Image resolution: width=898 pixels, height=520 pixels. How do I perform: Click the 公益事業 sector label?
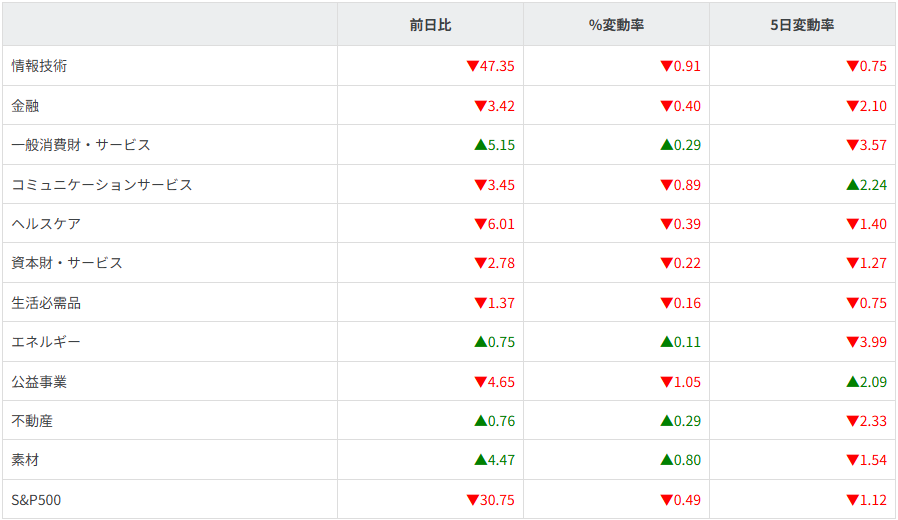tap(39, 382)
